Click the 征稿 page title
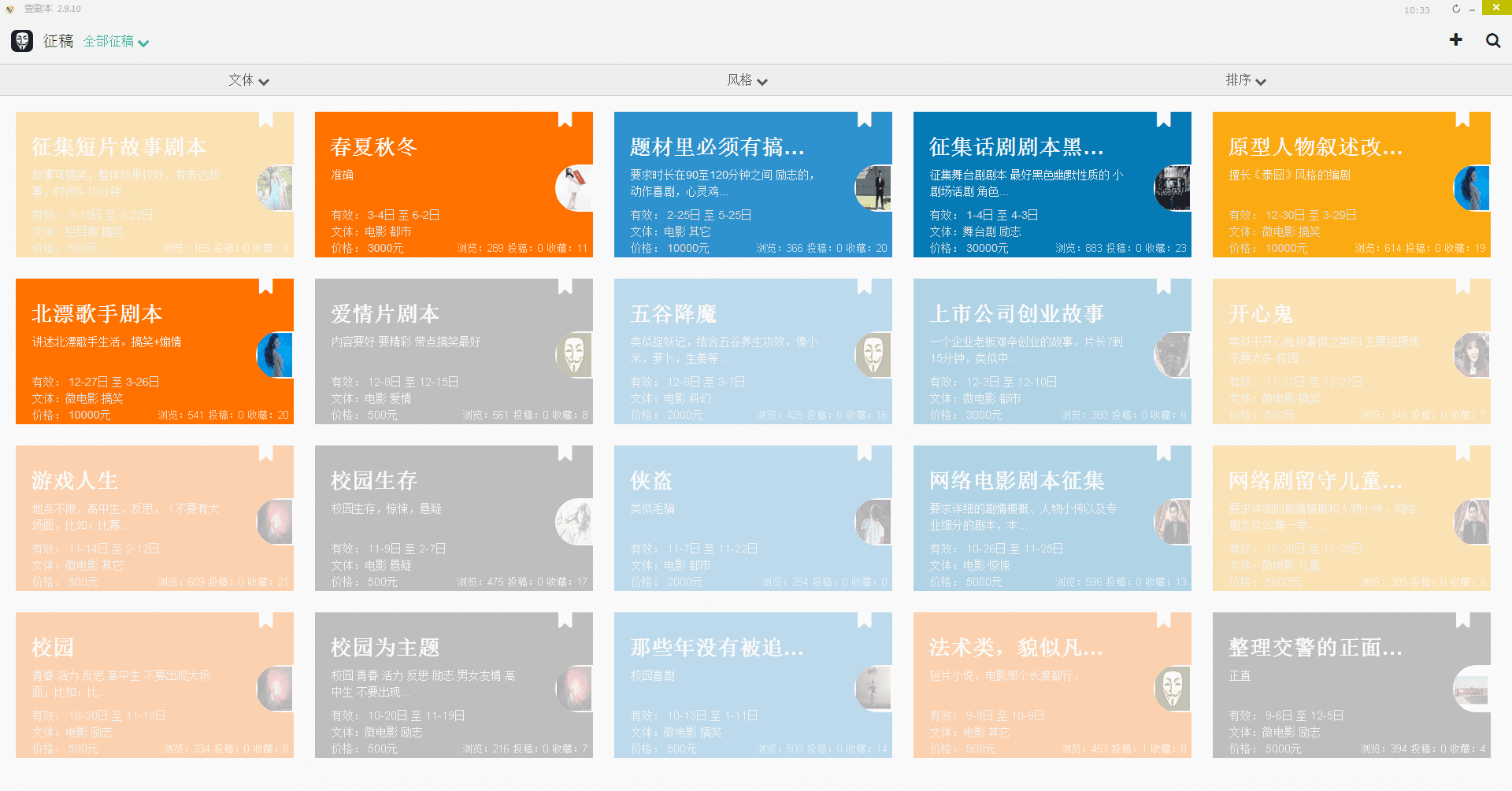The image size is (1512, 791). coord(58,41)
